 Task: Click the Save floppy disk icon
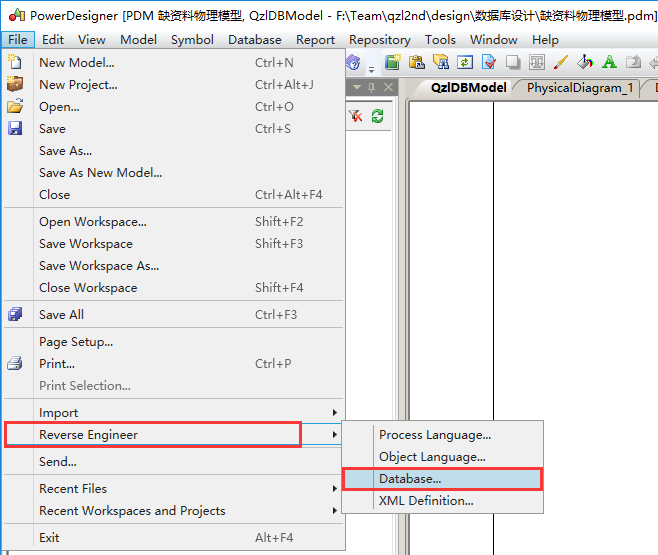tap(15, 128)
